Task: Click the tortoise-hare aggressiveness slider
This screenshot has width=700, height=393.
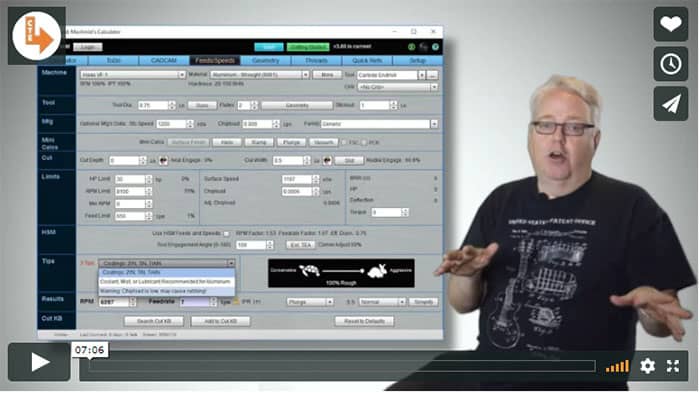Action: [341, 273]
